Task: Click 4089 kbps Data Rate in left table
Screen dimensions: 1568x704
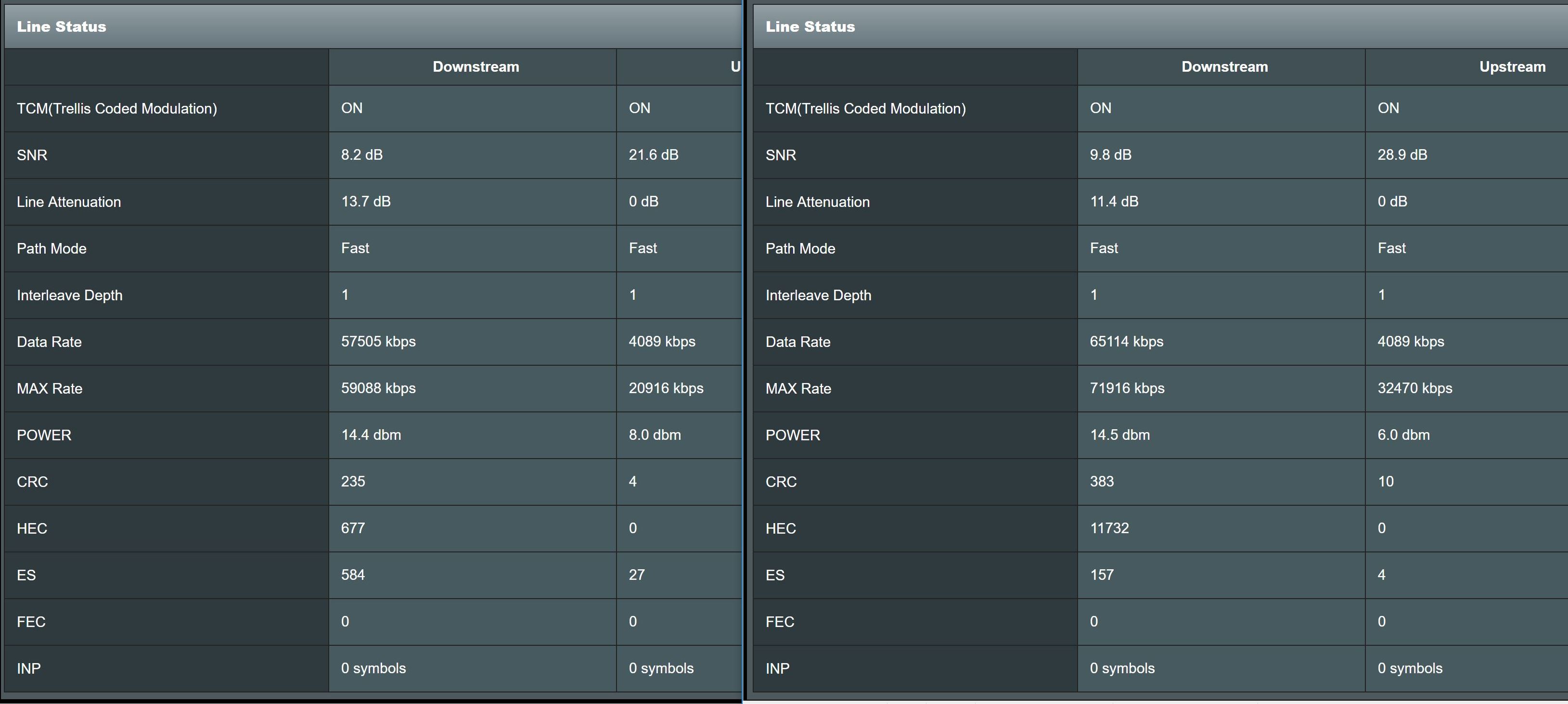Action: click(662, 341)
